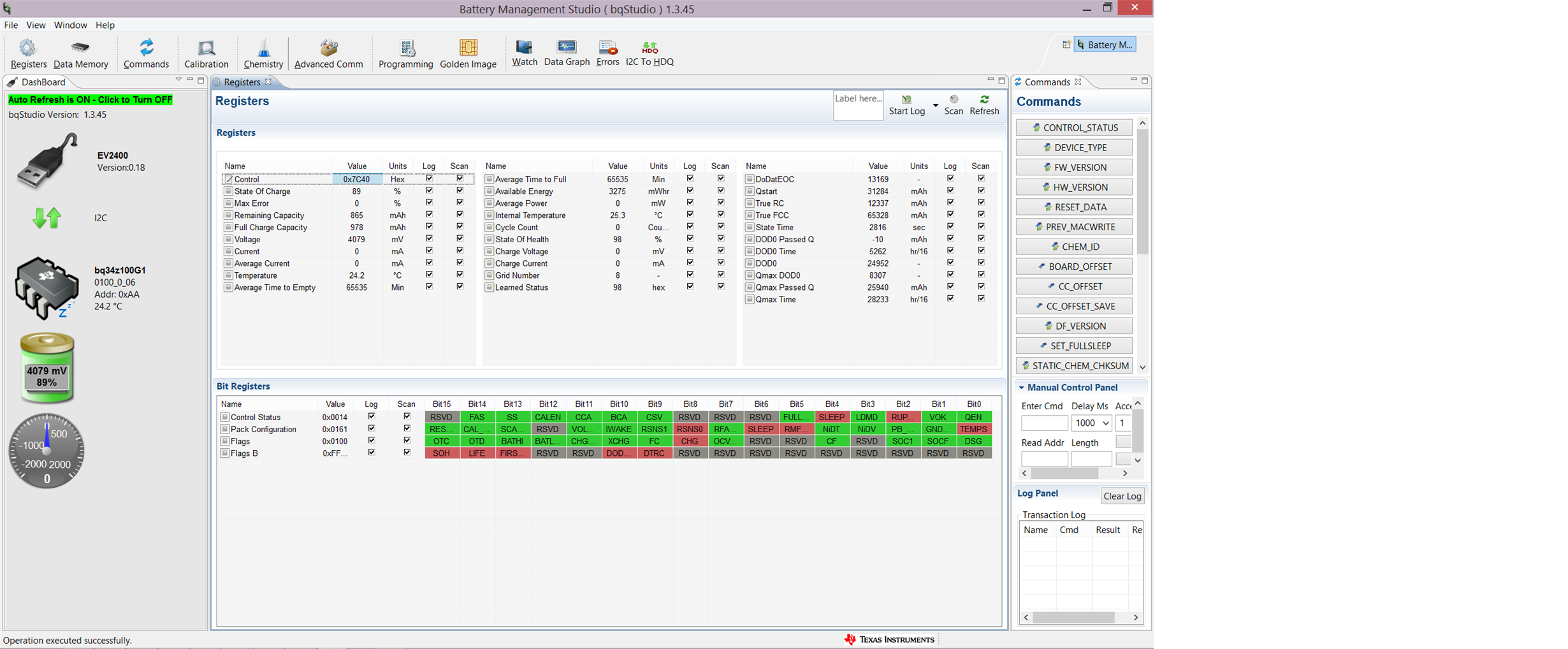Toggle Log checkbox for State Of Health
The image size is (1568, 649).
(x=690, y=238)
